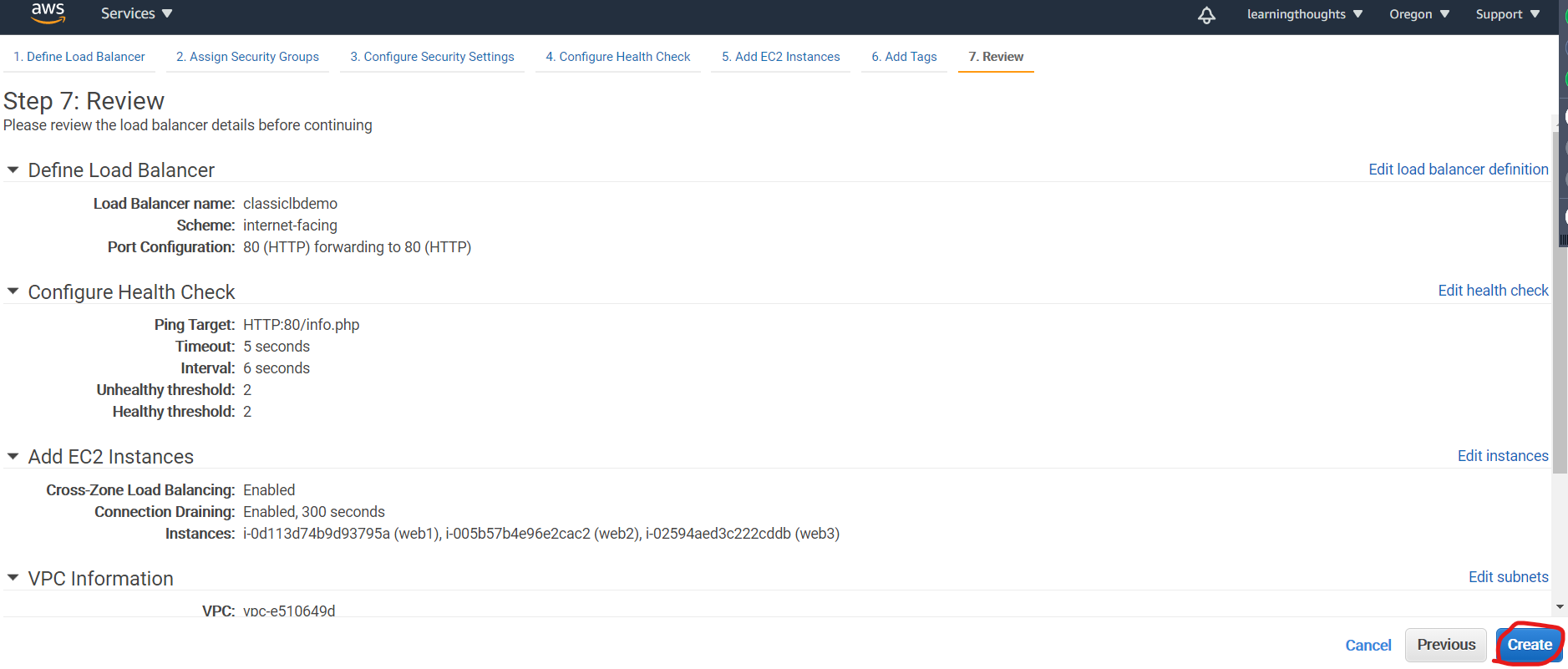Switch to Assign Security Groups tab
Screen dimensions: 1568x669
point(247,57)
